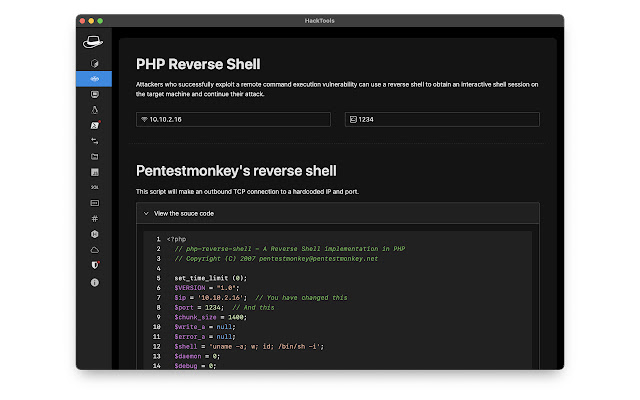Collapse the View the souce code panel

180,213
